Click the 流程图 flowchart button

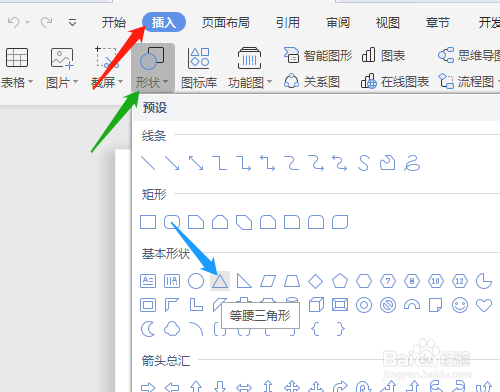(467, 81)
